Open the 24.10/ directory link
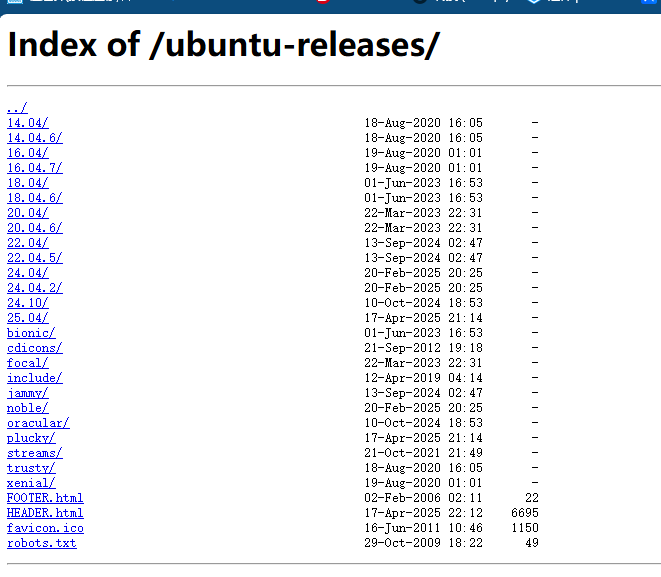This screenshot has width=661, height=577. [x=28, y=303]
